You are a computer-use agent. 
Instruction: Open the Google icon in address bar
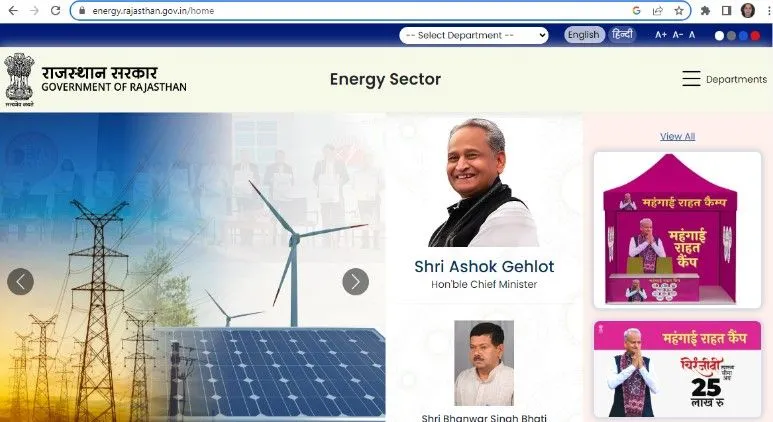click(x=636, y=10)
